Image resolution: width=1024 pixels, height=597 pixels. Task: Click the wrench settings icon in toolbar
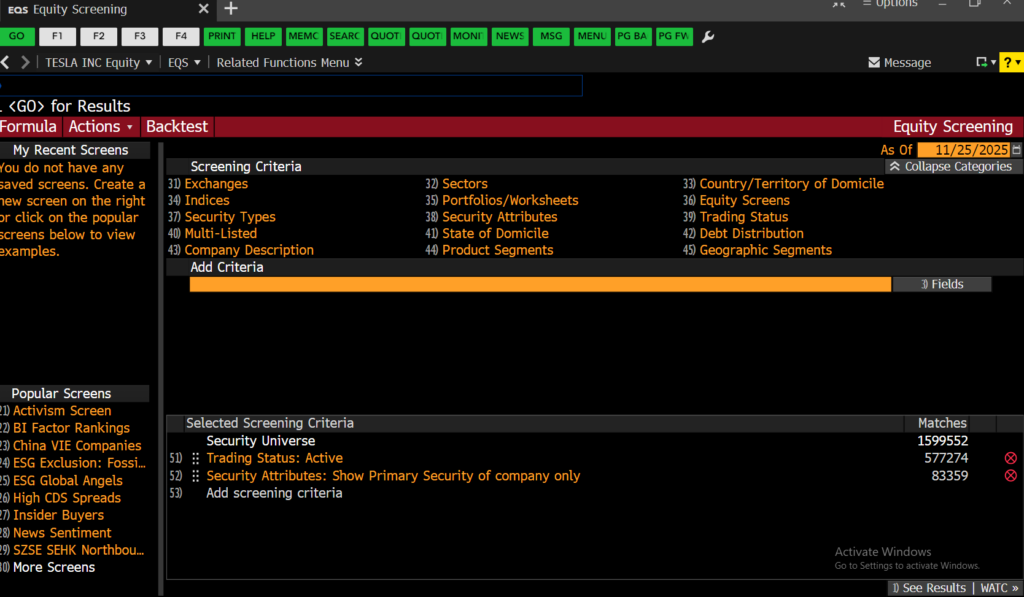(x=709, y=37)
